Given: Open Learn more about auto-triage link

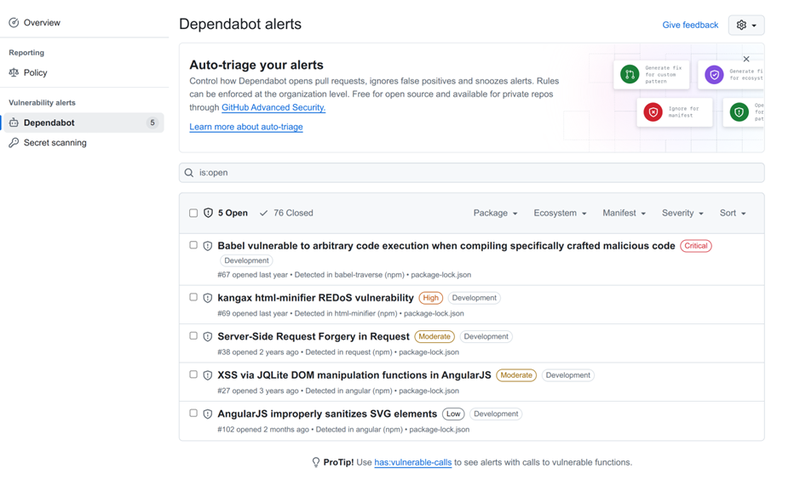Looking at the screenshot, I should point(246,127).
